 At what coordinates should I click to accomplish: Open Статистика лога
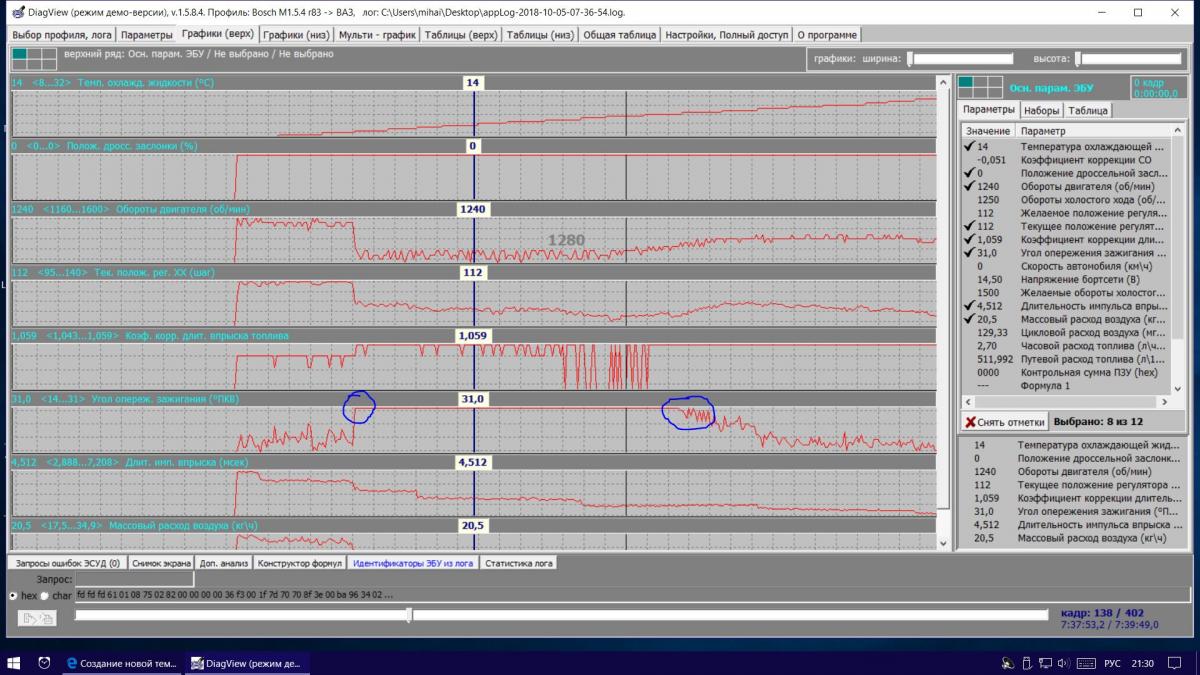518,563
